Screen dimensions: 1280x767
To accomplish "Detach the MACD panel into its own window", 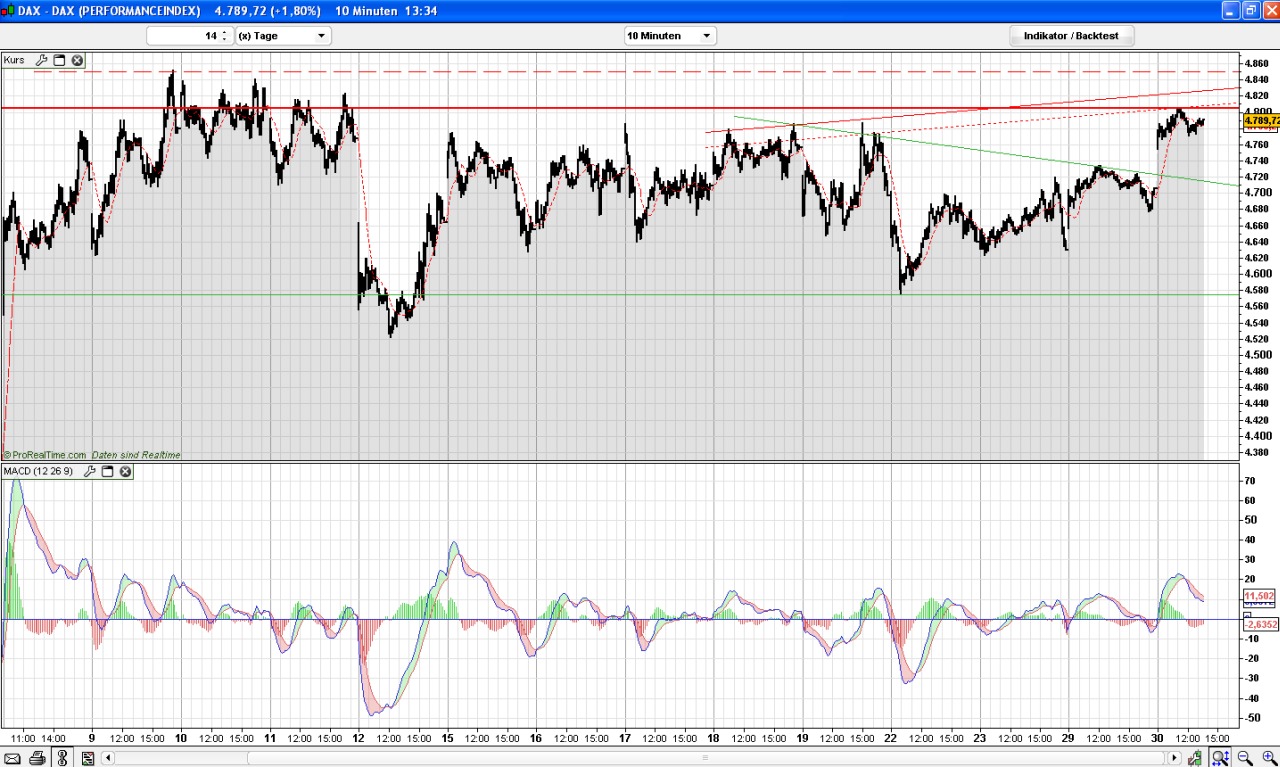I will 109,472.
